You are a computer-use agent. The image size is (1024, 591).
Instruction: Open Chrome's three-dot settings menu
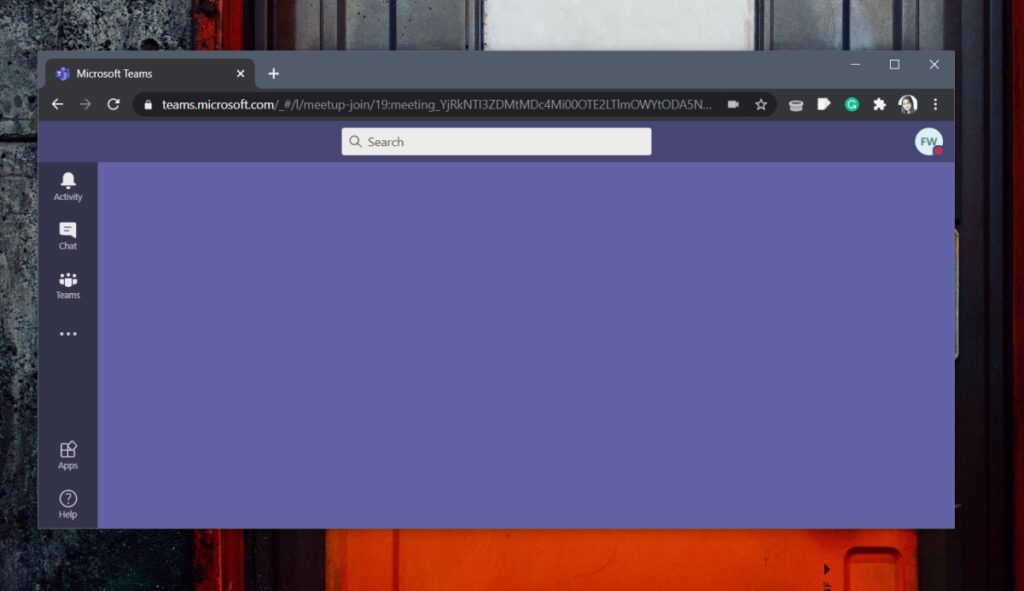coord(935,104)
